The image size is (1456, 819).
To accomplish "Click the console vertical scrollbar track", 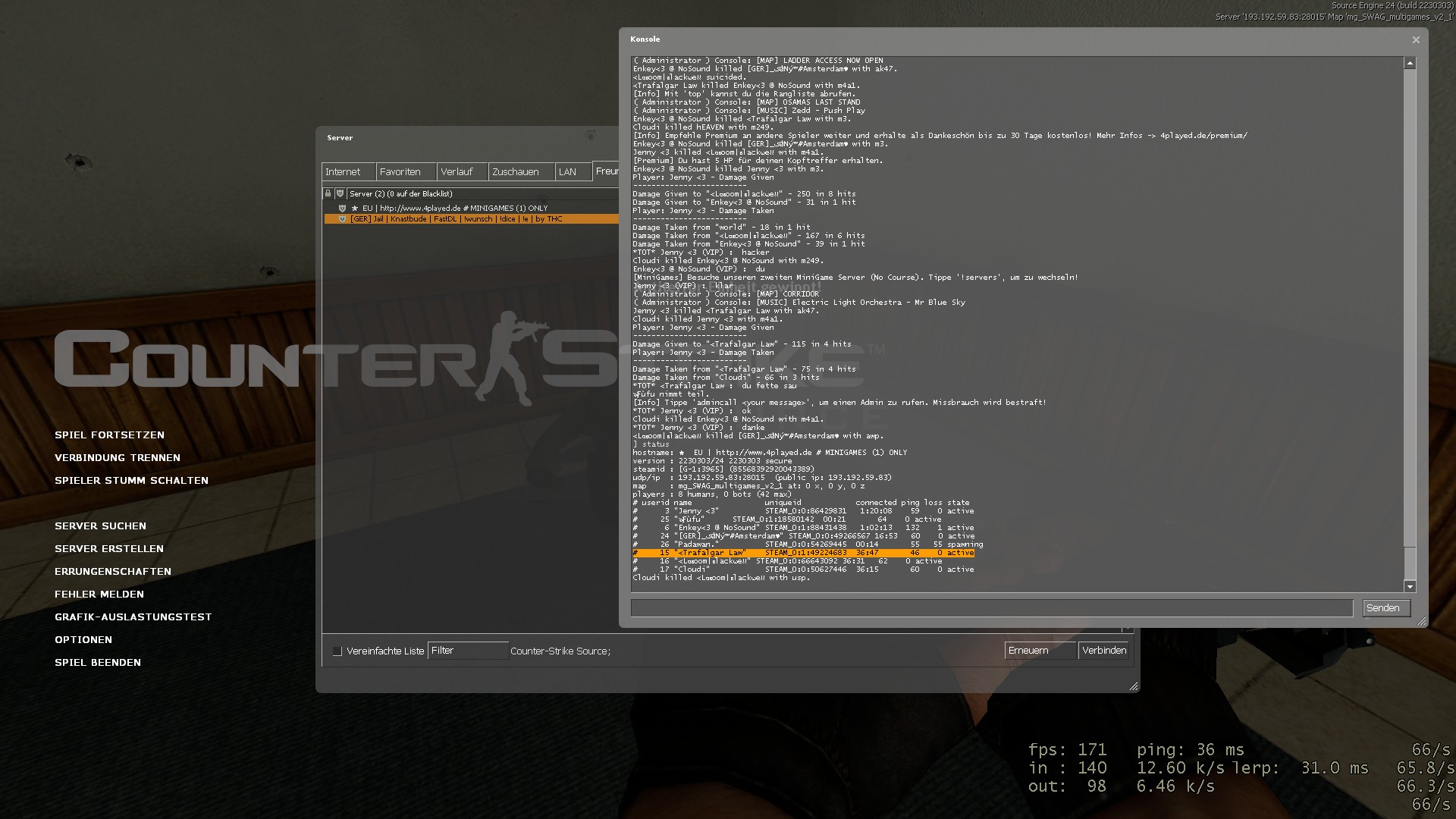I will 1410,325.
